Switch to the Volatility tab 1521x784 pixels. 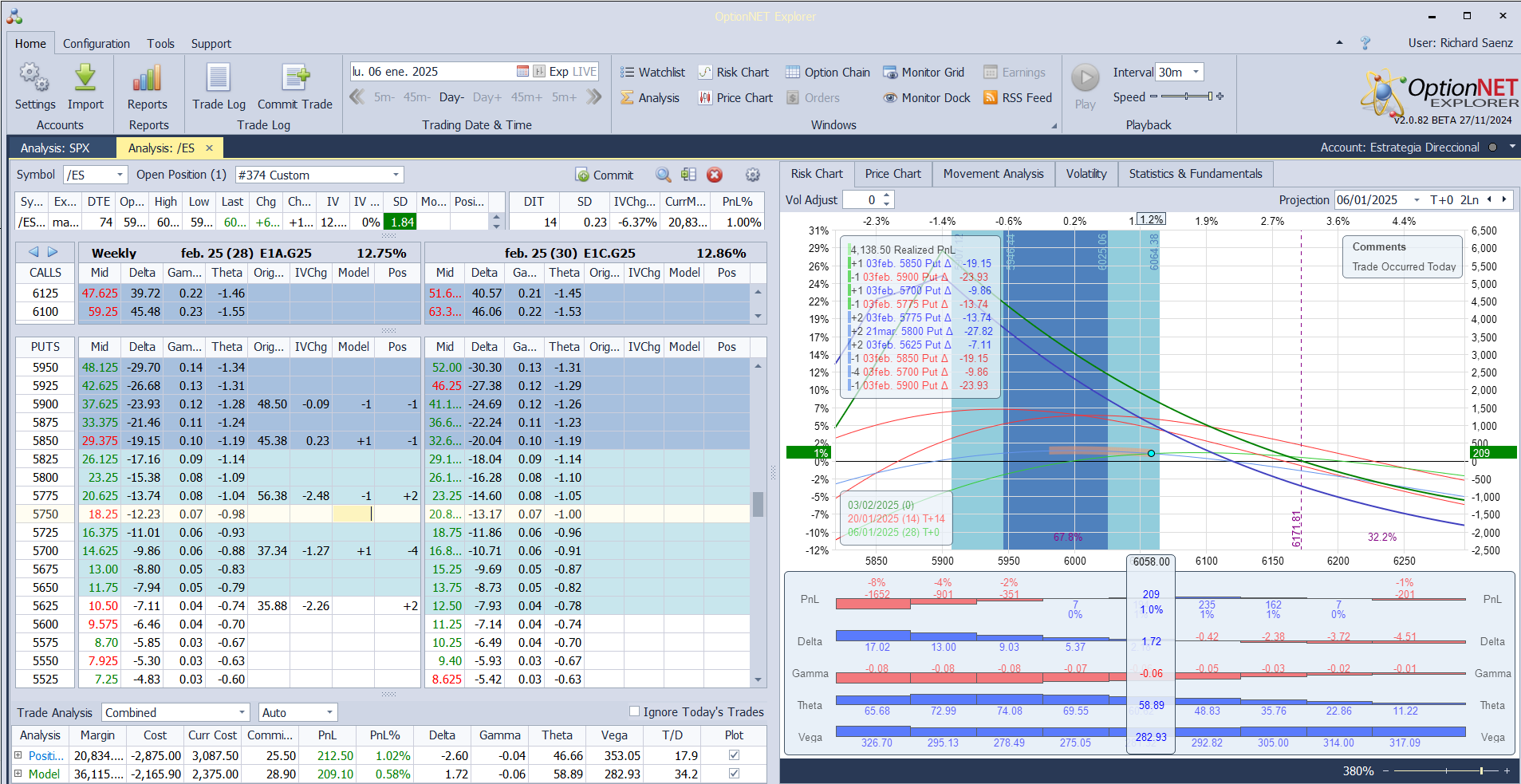(1086, 174)
